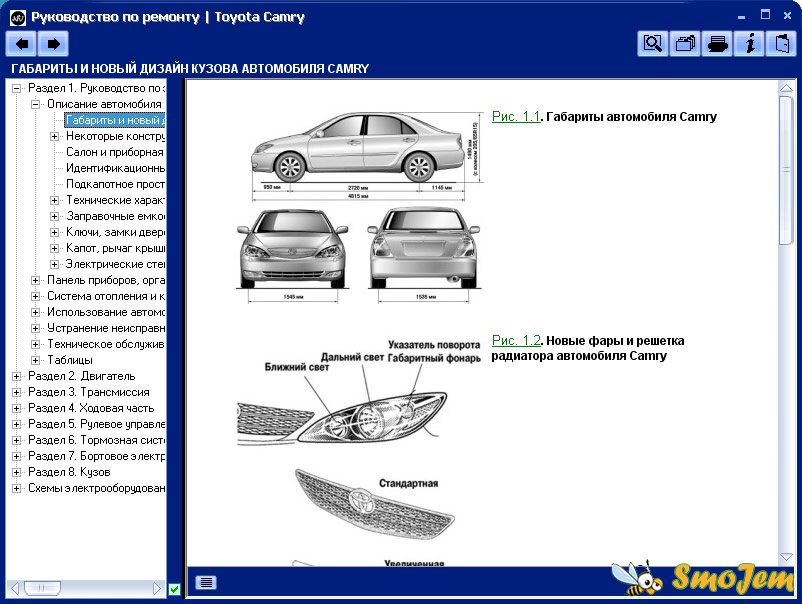
Task: Expand 'Раздел 7. Бортовое электро...' node
Action: tap(16, 456)
